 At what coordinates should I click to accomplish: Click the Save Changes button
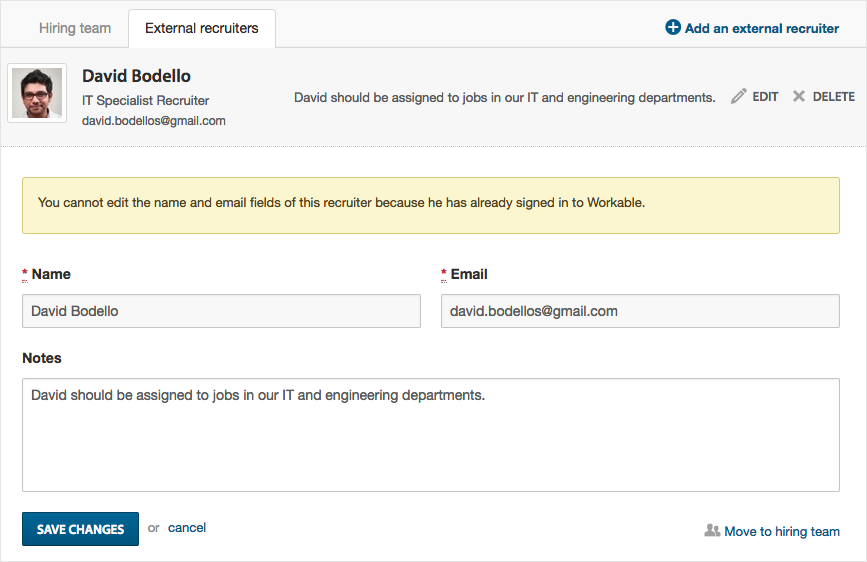pyautogui.click(x=80, y=529)
